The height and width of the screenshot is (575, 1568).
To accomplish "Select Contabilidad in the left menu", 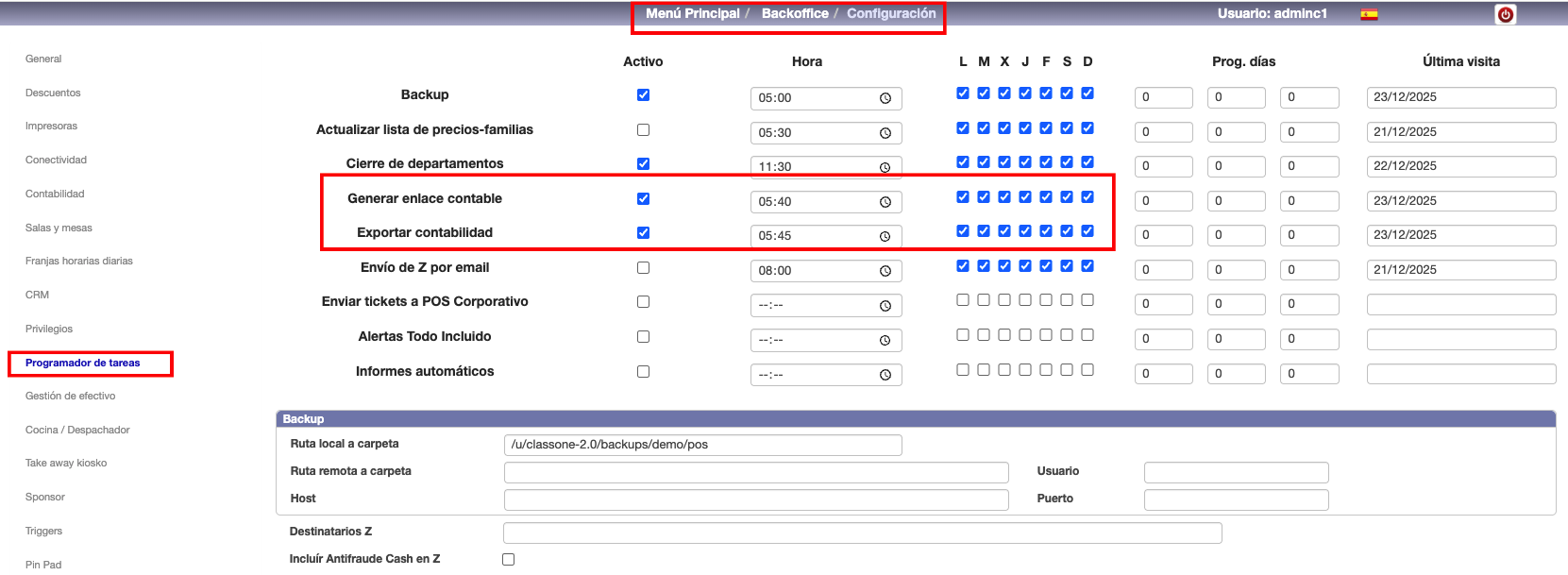I will [x=55, y=194].
